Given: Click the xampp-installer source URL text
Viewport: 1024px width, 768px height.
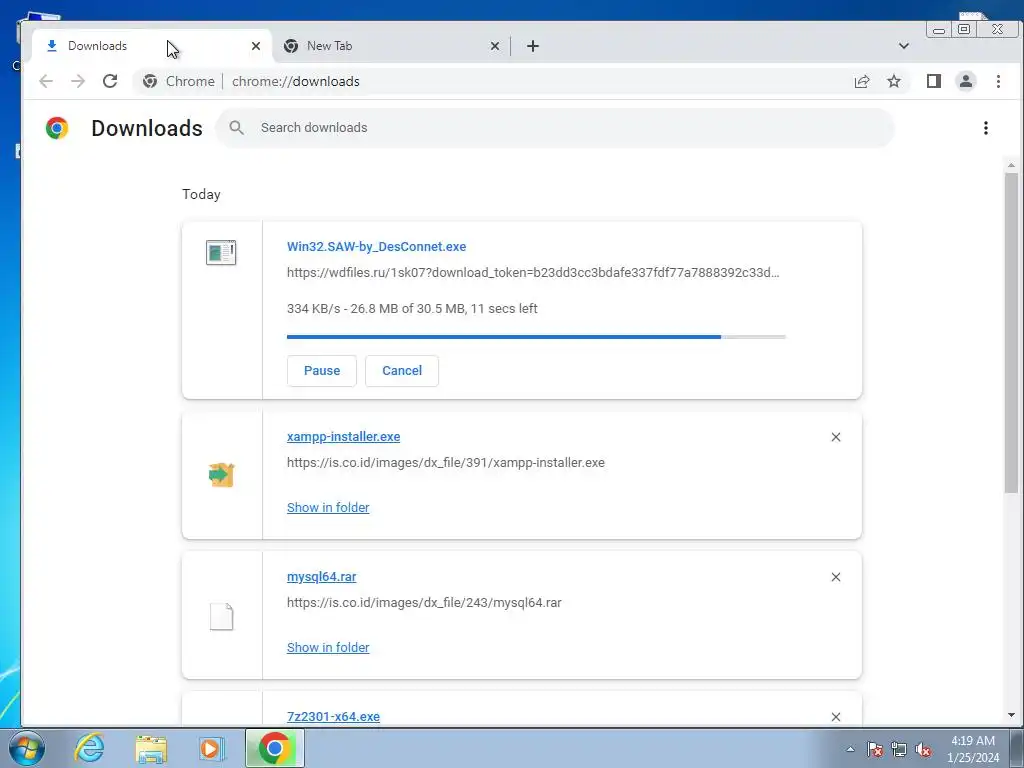Looking at the screenshot, I should point(445,462).
